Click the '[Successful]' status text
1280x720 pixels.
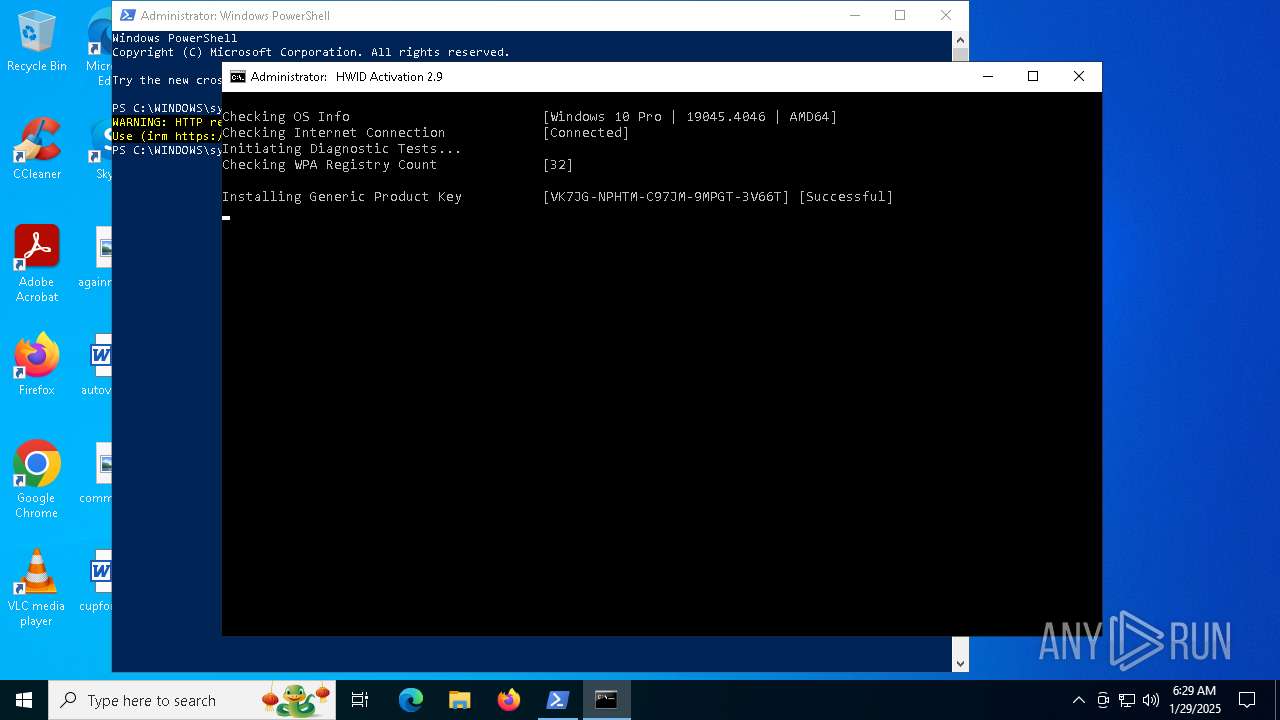pos(846,197)
